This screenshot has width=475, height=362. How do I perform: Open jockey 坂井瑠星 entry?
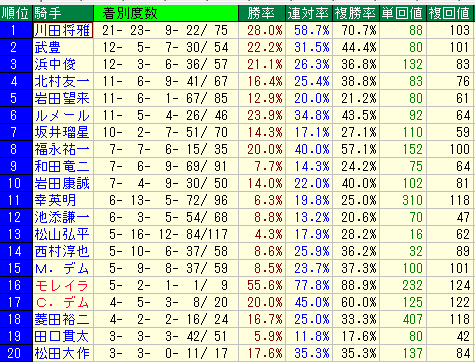click(x=62, y=132)
